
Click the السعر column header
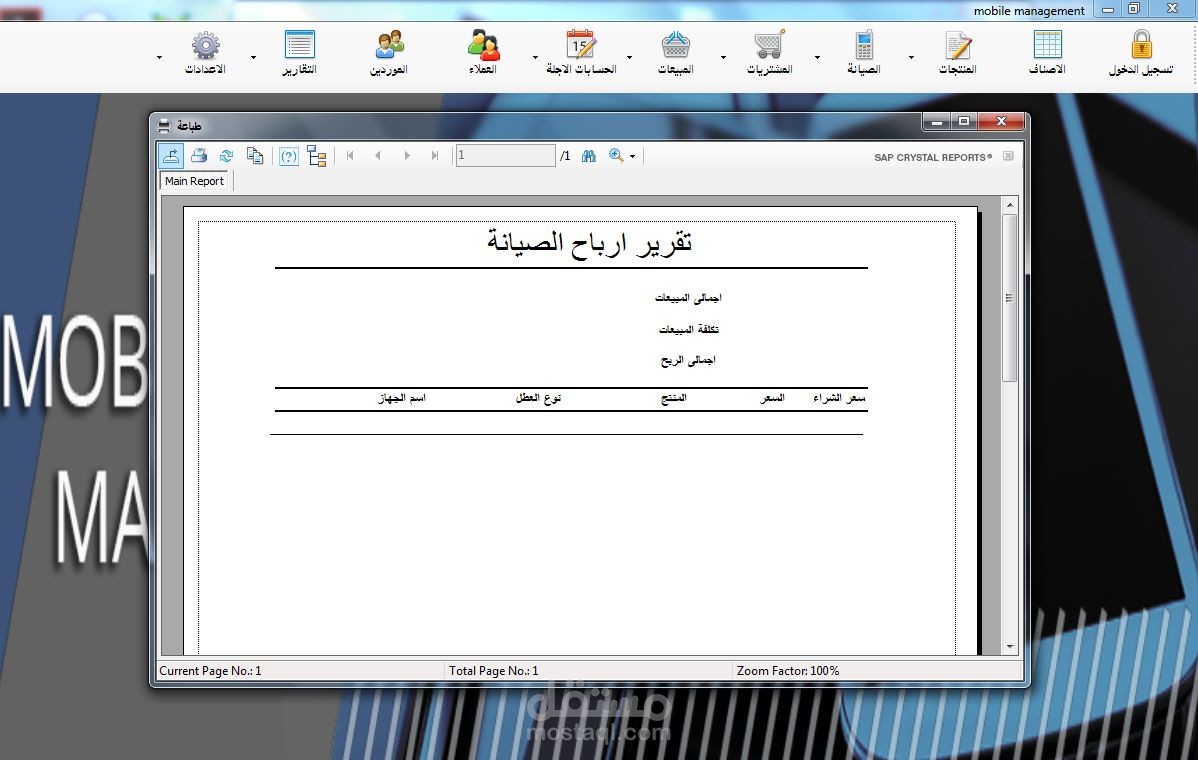tap(772, 398)
